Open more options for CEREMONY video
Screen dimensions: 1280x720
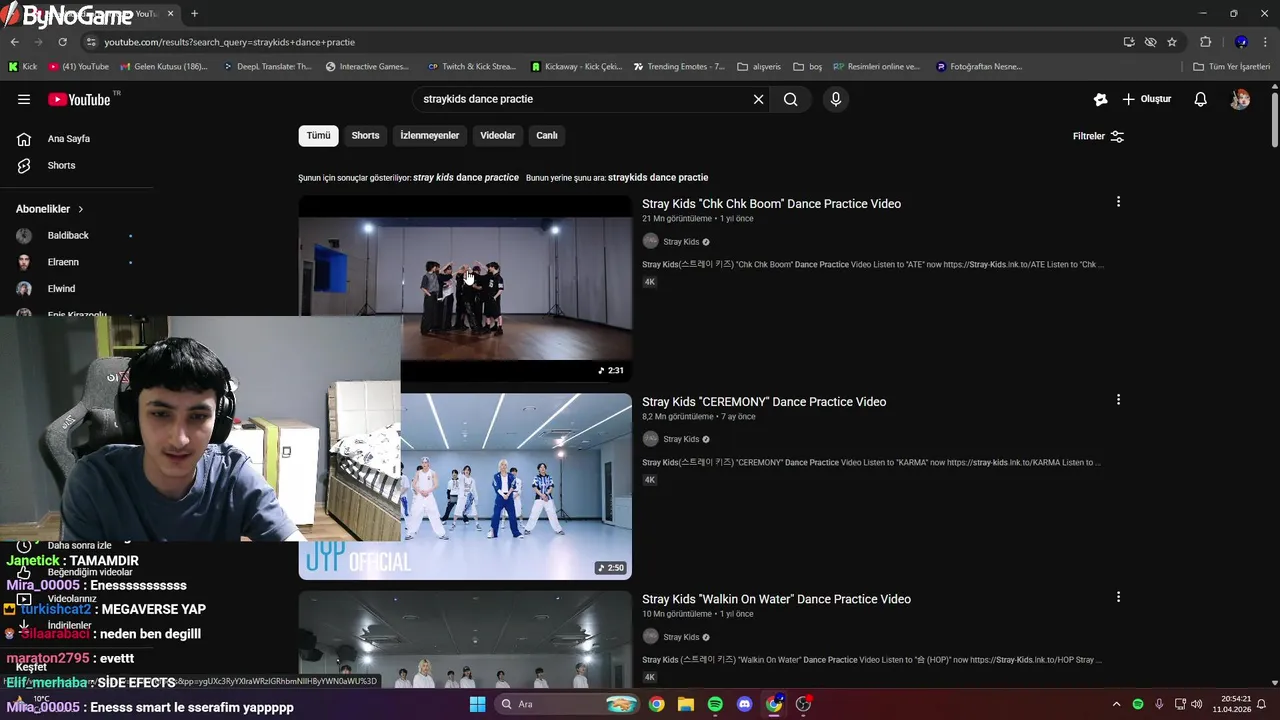(x=1118, y=399)
